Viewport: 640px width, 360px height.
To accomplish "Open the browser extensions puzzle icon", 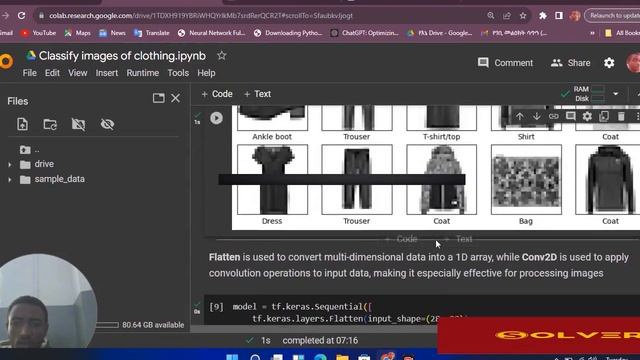I will (x=542, y=16).
